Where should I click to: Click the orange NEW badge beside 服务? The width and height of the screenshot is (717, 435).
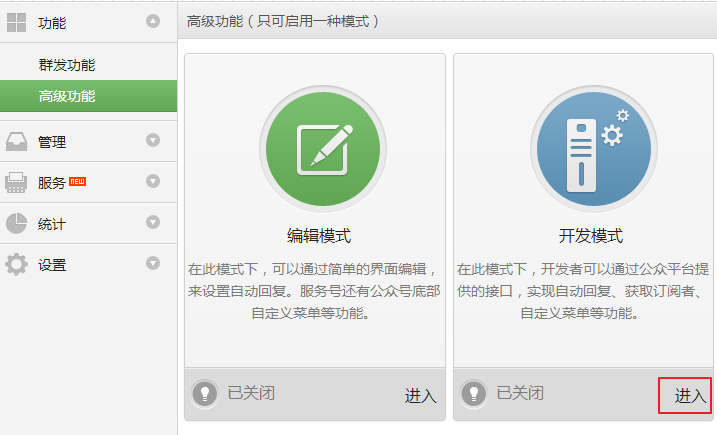pyautogui.click(x=78, y=181)
